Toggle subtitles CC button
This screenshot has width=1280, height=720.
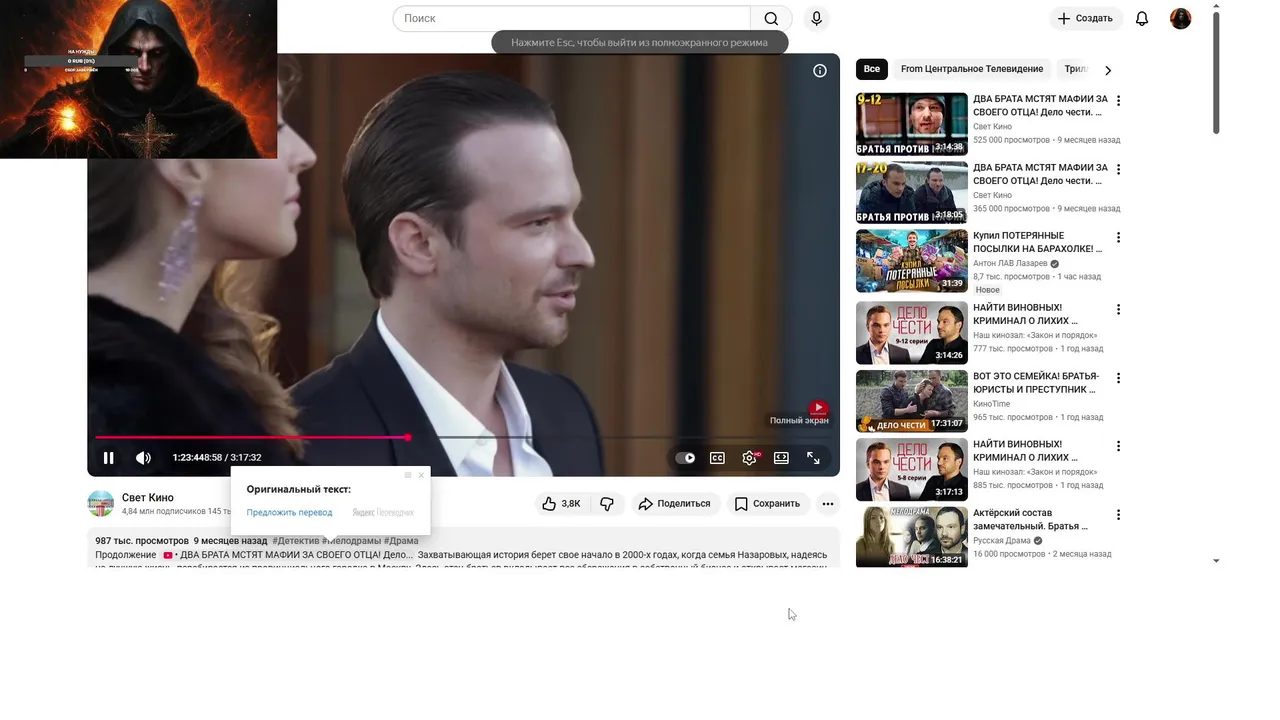(717, 458)
